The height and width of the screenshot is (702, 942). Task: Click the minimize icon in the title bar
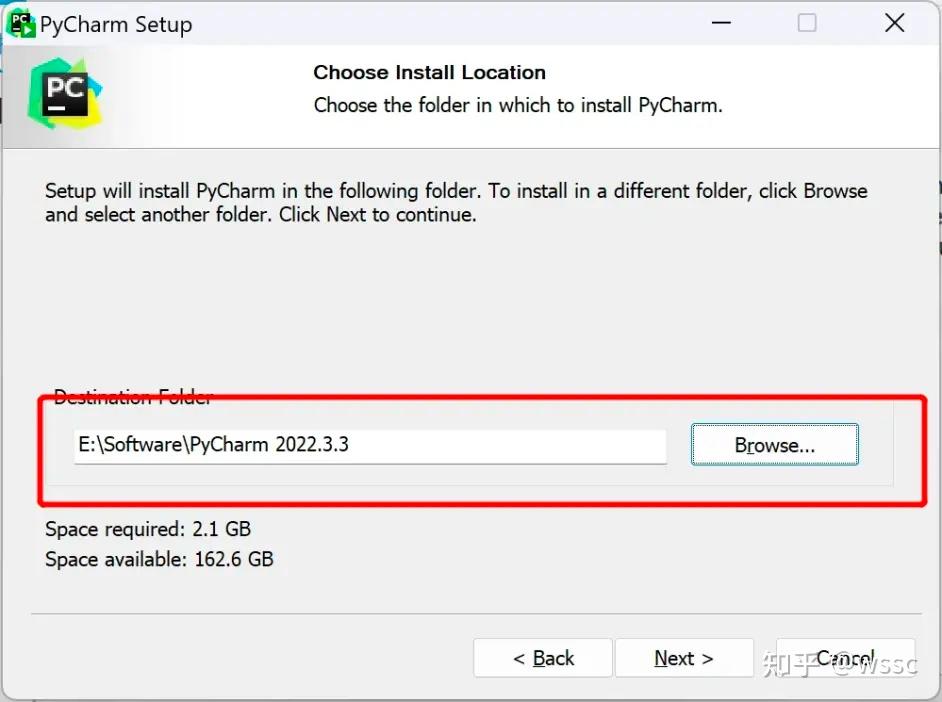click(720, 22)
